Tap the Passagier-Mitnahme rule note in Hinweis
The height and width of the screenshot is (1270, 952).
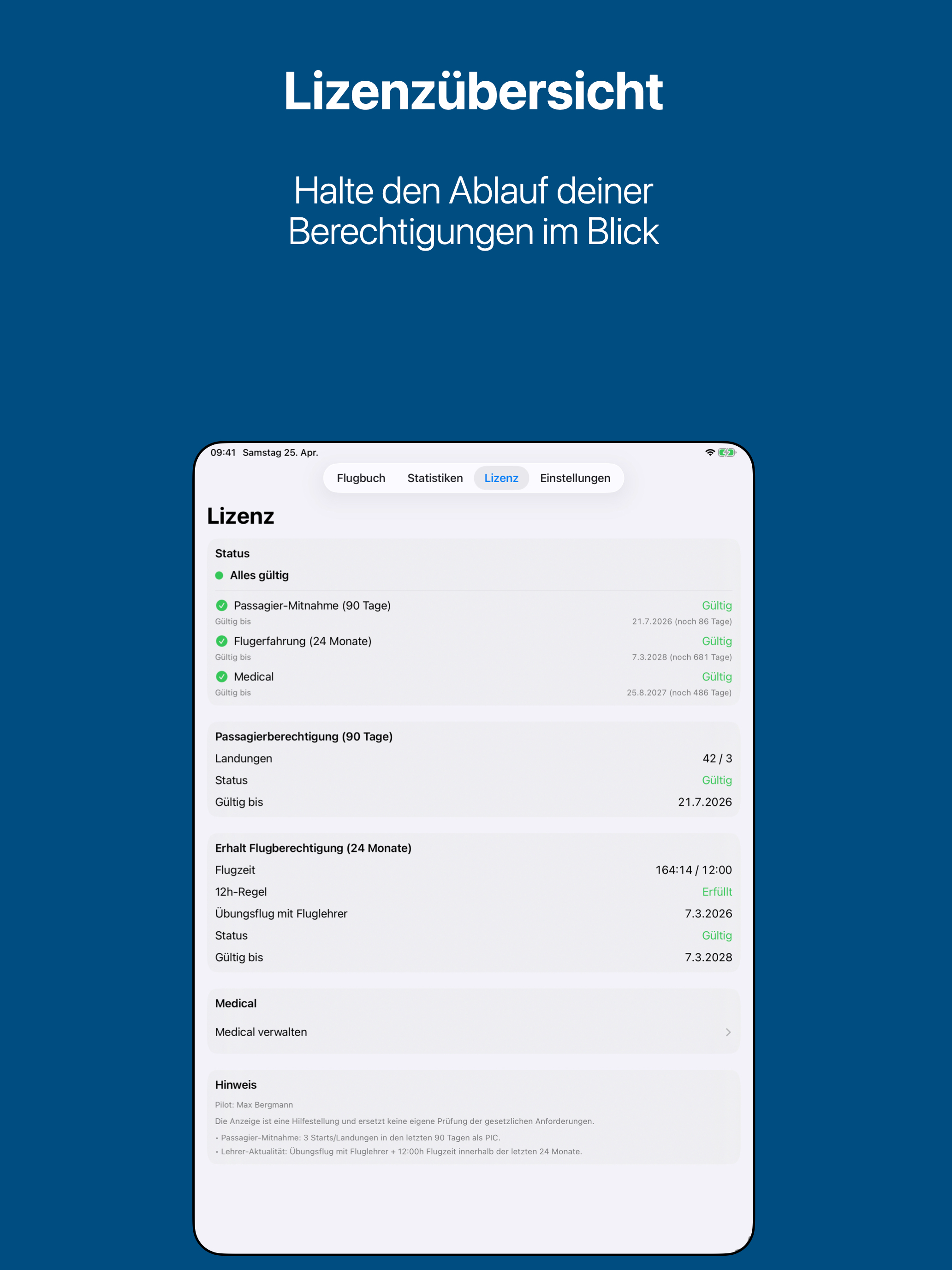click(x=357, y=1138)
